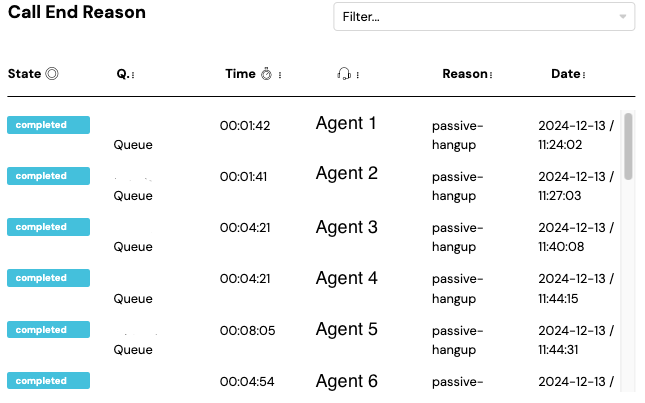Image resolution: width=645 pixels, height=403 pixels.
Task: Click the stopwatch icon beside Time
Action: 267,74
